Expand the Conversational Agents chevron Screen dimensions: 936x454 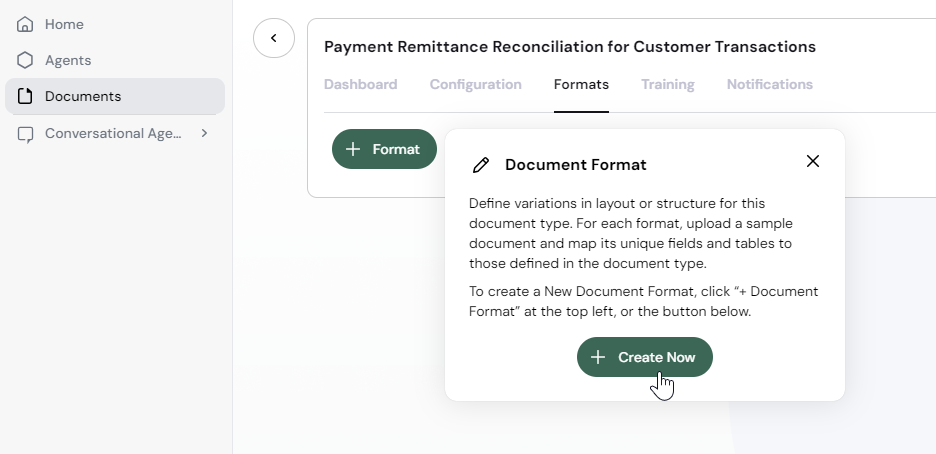(x=204, y=133)
